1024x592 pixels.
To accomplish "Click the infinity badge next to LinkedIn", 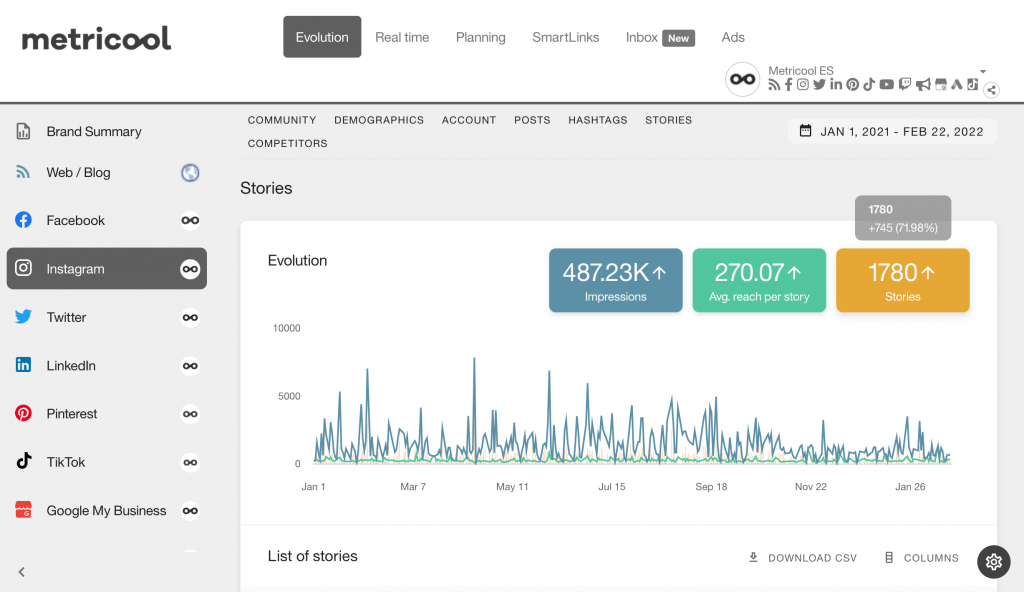I will (x=190, y=366).
